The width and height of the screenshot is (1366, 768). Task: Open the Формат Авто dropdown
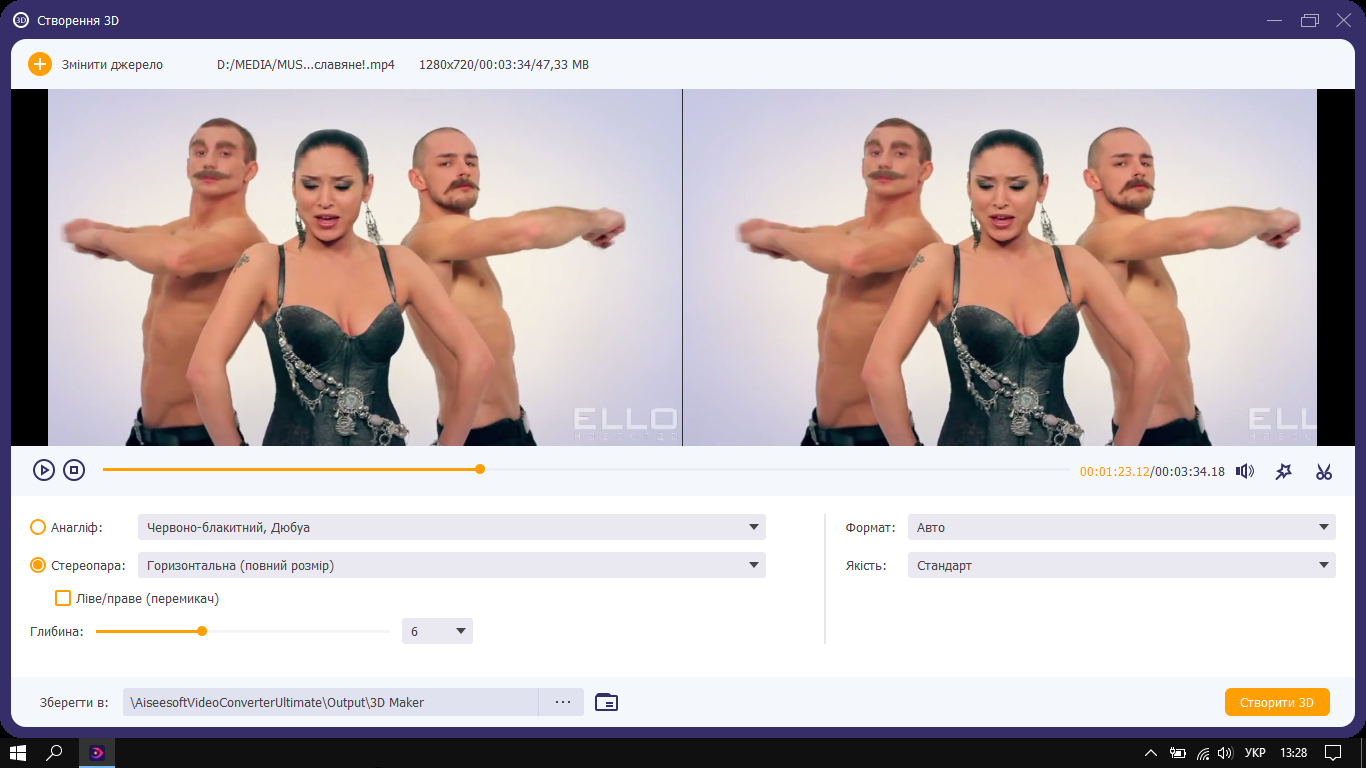tap(1121, 527)
